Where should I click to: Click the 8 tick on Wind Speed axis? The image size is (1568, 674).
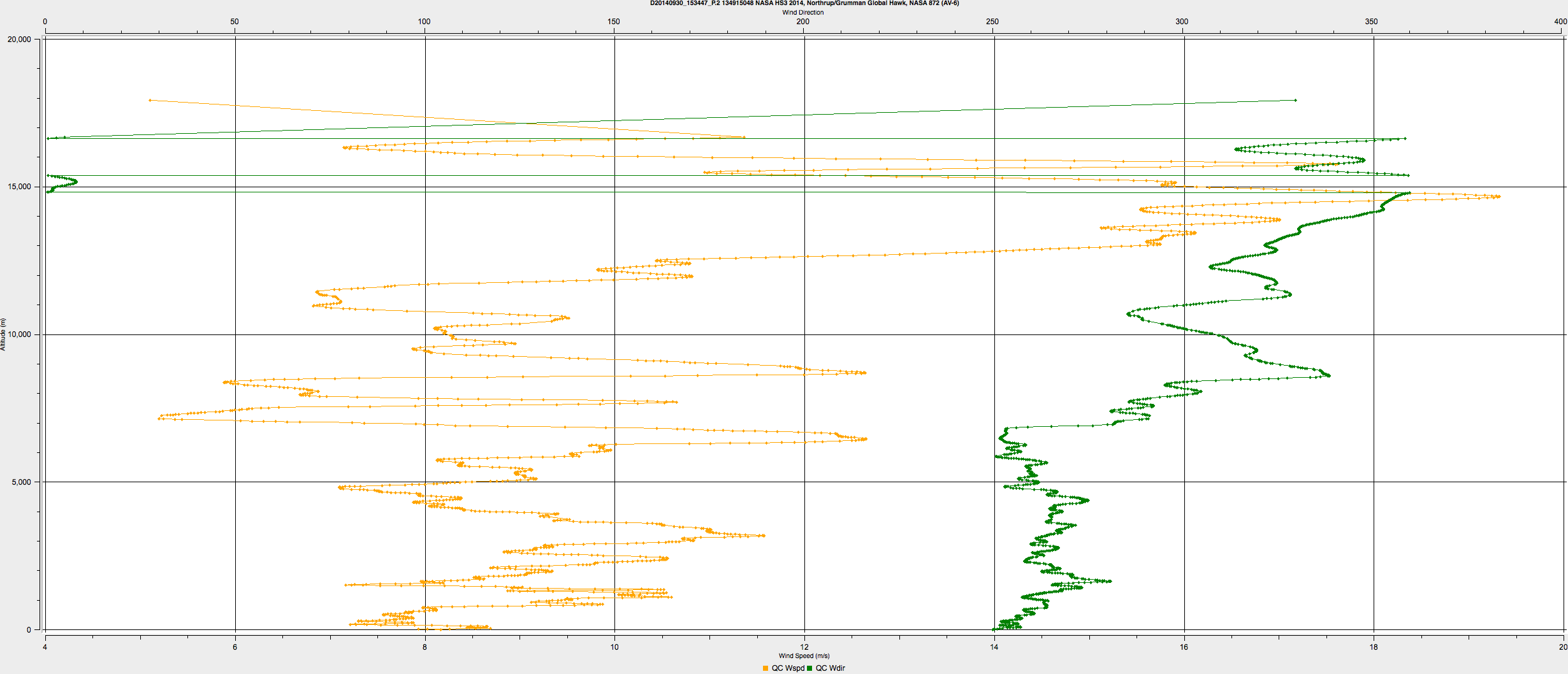coord(425,647)
